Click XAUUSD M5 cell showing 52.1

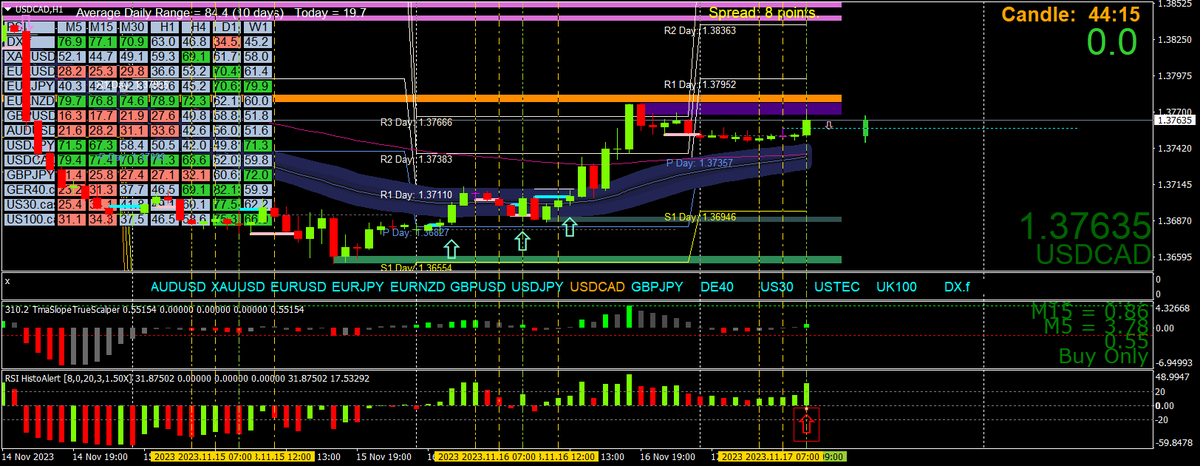pos(70,56)
